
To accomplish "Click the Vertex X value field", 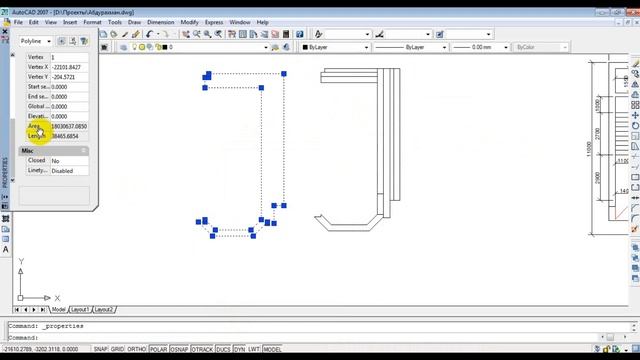I will pos(69,67).
